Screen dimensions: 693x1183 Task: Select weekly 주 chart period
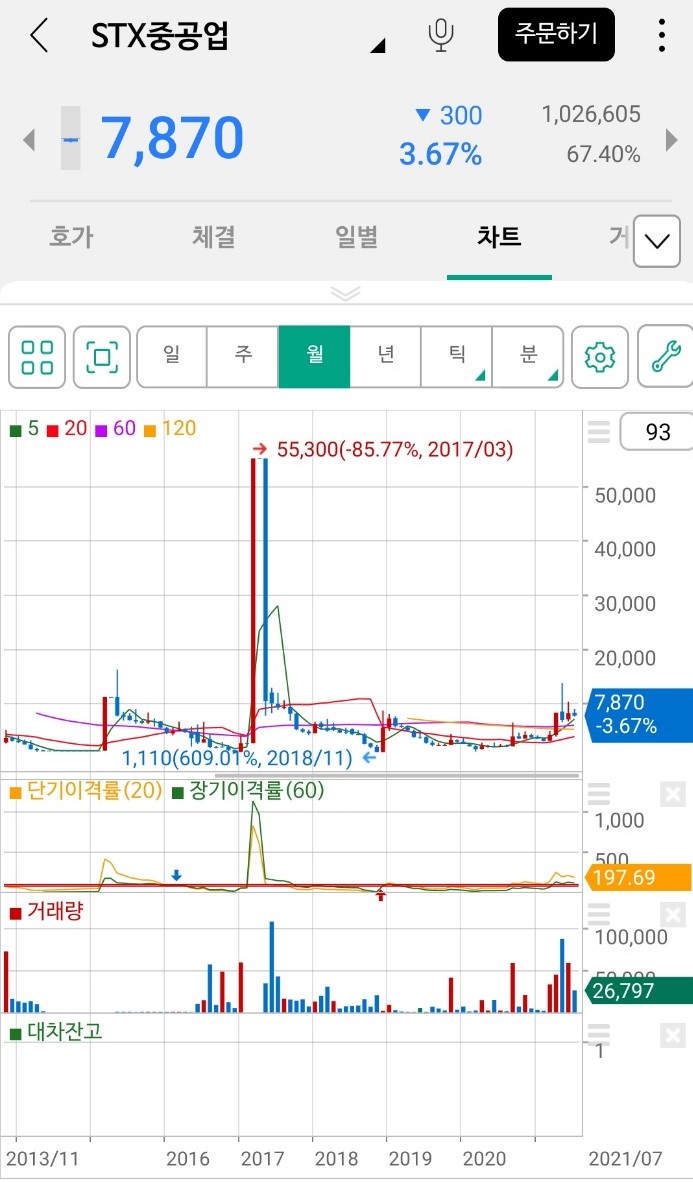pyautogui.click(x=243, y=357)
